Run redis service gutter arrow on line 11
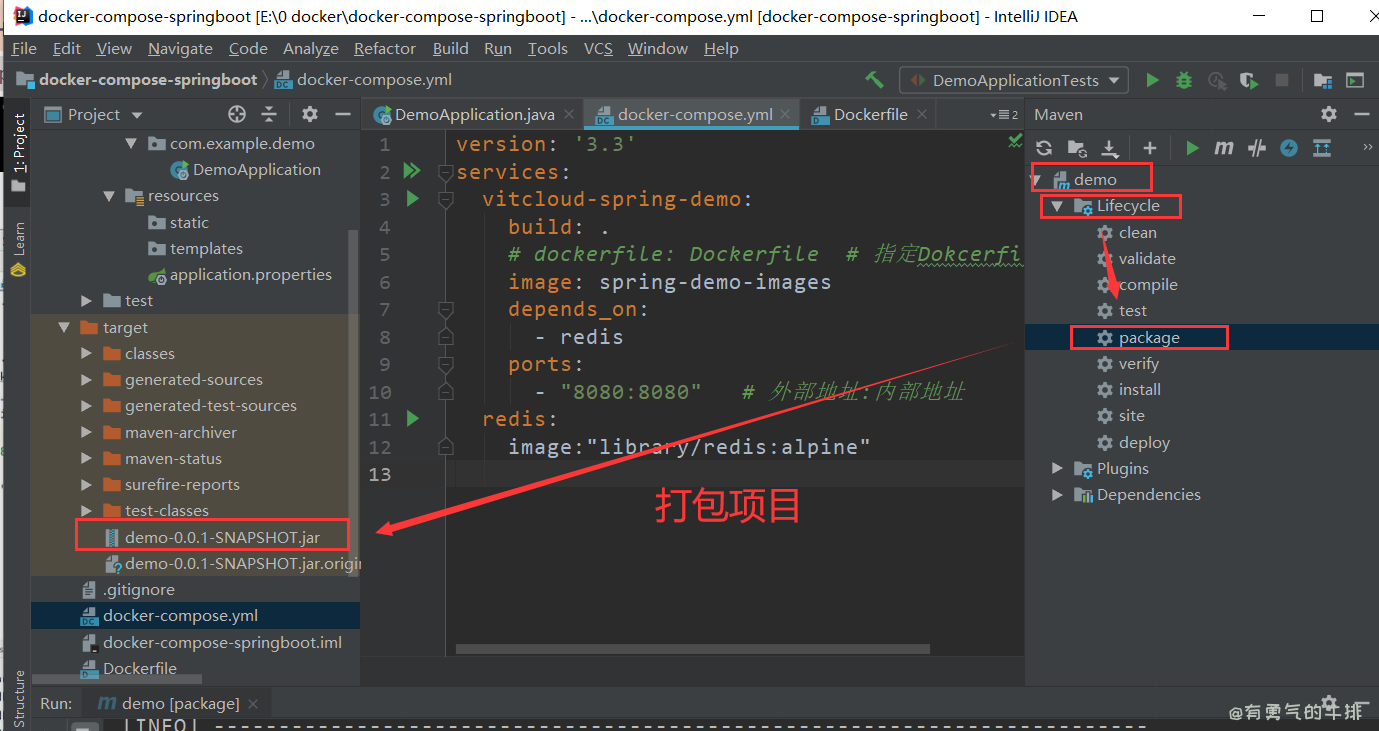This screenshot has width=1379, height=731. click(412, 419)
